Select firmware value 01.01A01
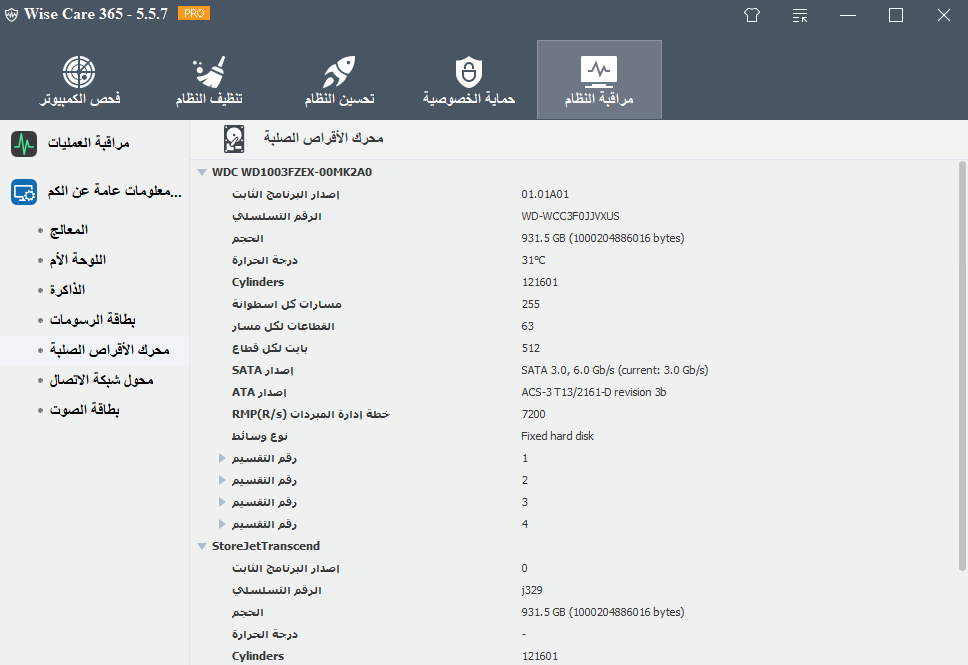The width and height of the screenshot is (968, 665). pyautogui.click(x=545, y=194)
